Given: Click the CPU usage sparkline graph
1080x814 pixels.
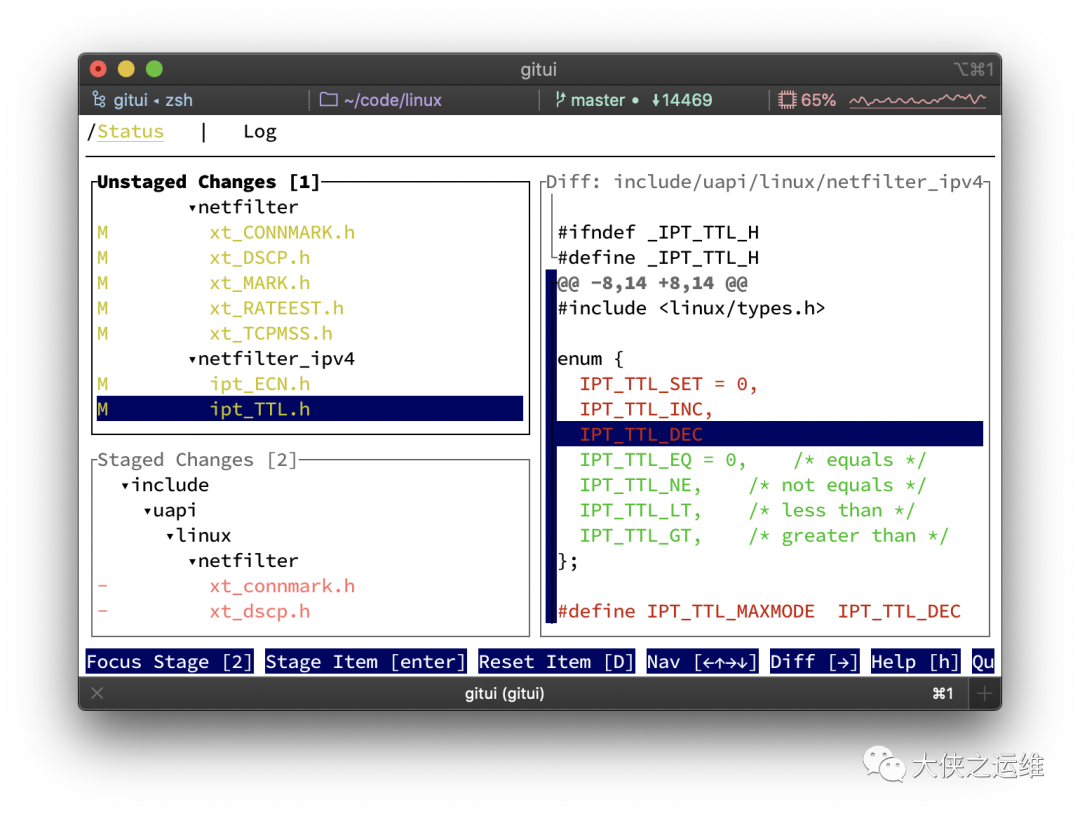Looking at the screenshot, I should point(917,100).
